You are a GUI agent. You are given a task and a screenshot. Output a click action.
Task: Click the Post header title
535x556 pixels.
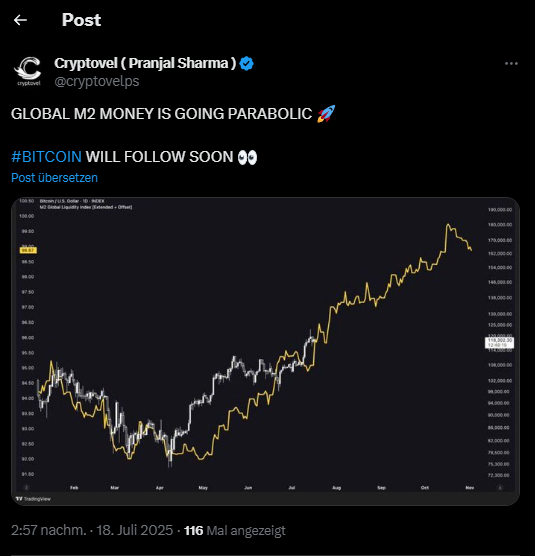click(x=82, y=20)
